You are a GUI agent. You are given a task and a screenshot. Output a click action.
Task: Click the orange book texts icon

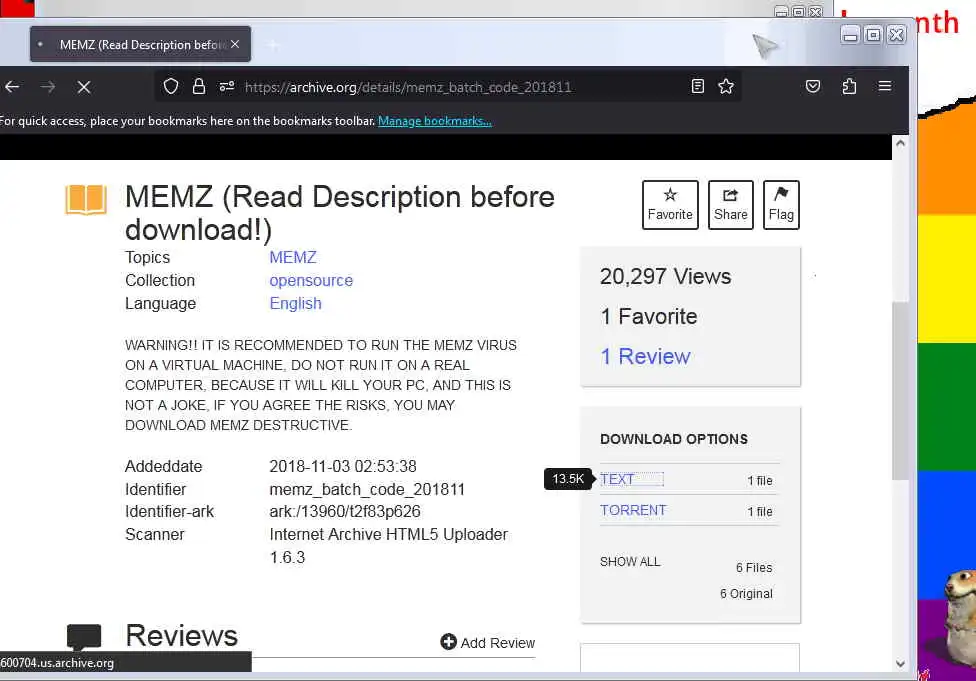point(86,199)
